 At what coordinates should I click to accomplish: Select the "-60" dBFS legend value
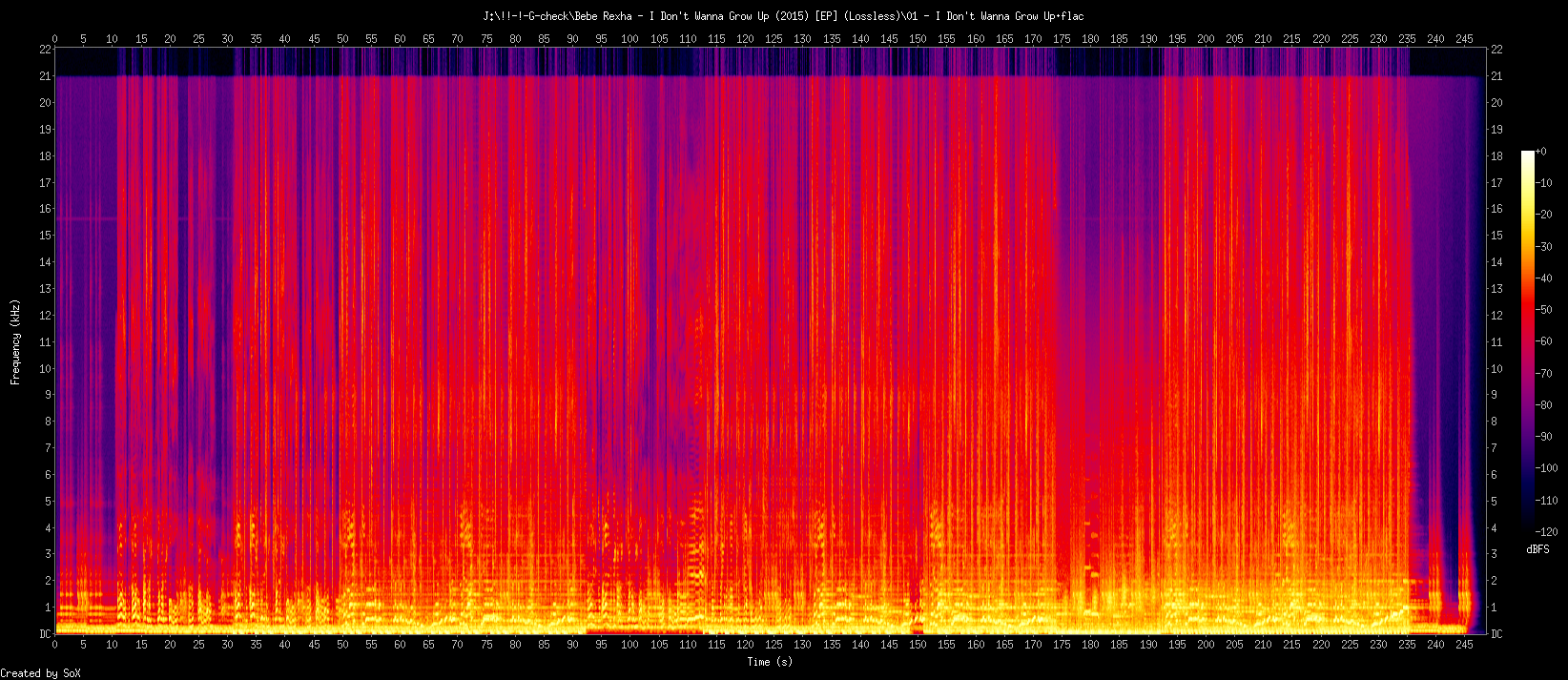pos(1543,341)
